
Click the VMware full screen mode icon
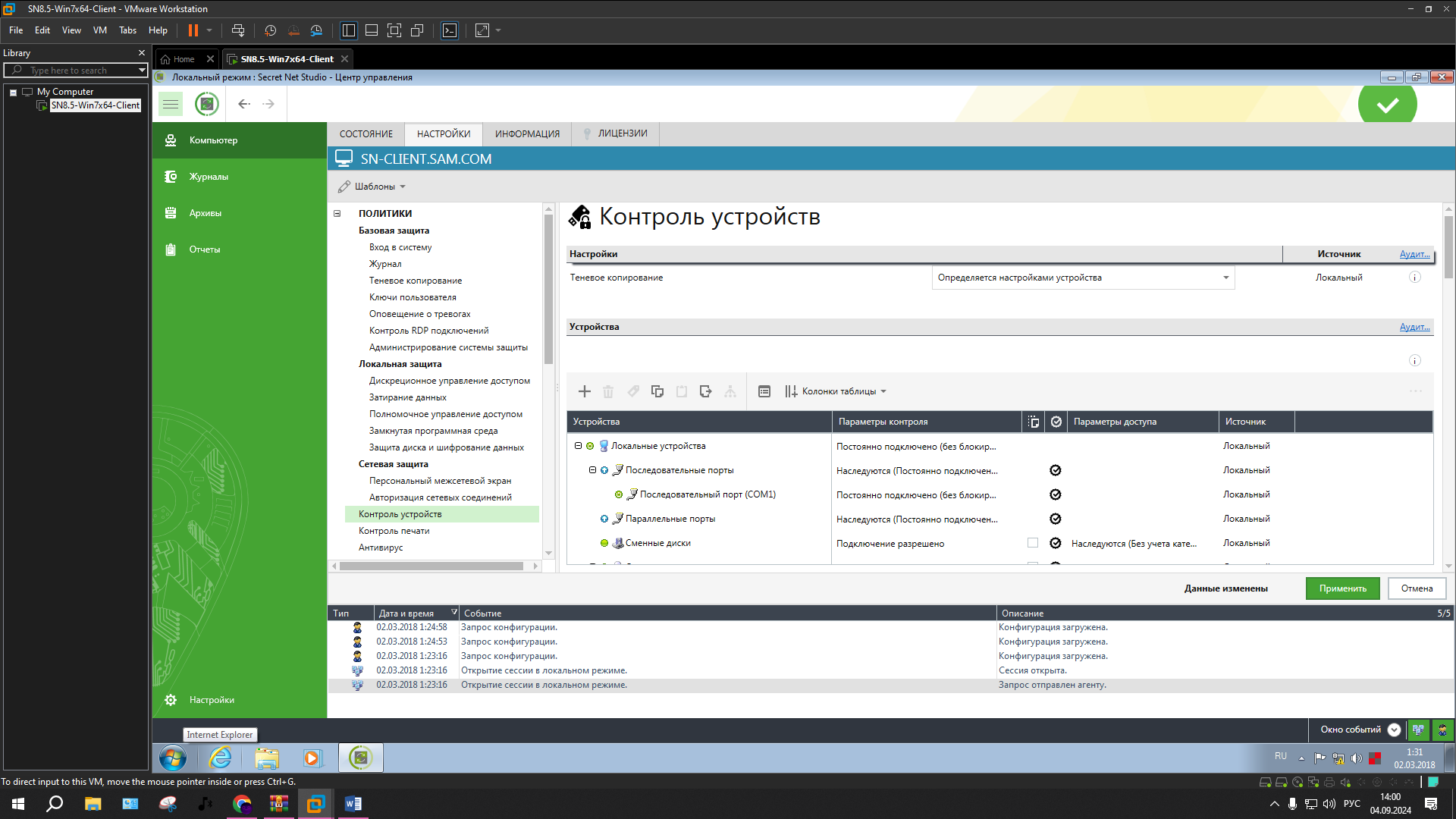(x=394, y=30)
